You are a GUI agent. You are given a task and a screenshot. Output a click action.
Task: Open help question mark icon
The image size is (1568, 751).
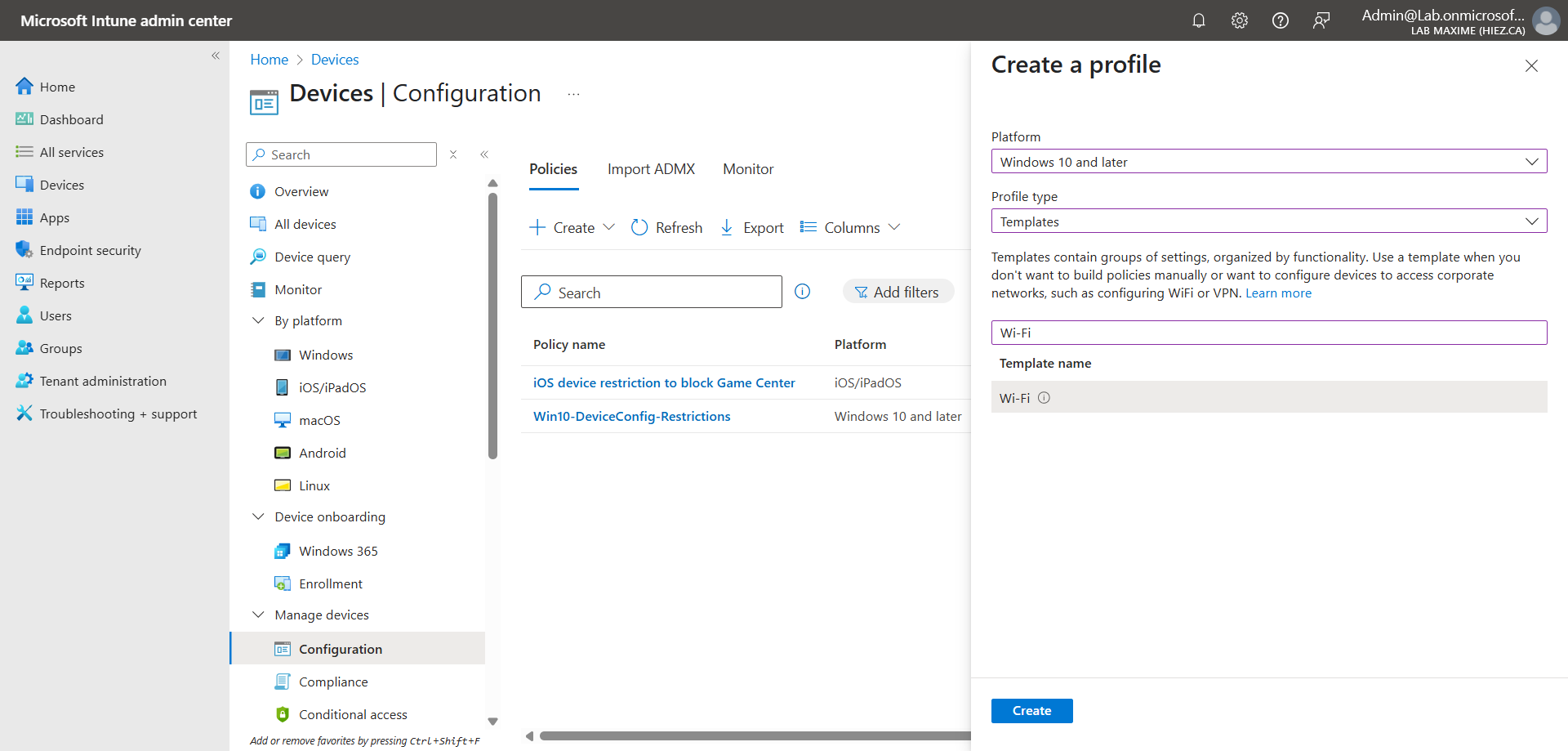1280,20
